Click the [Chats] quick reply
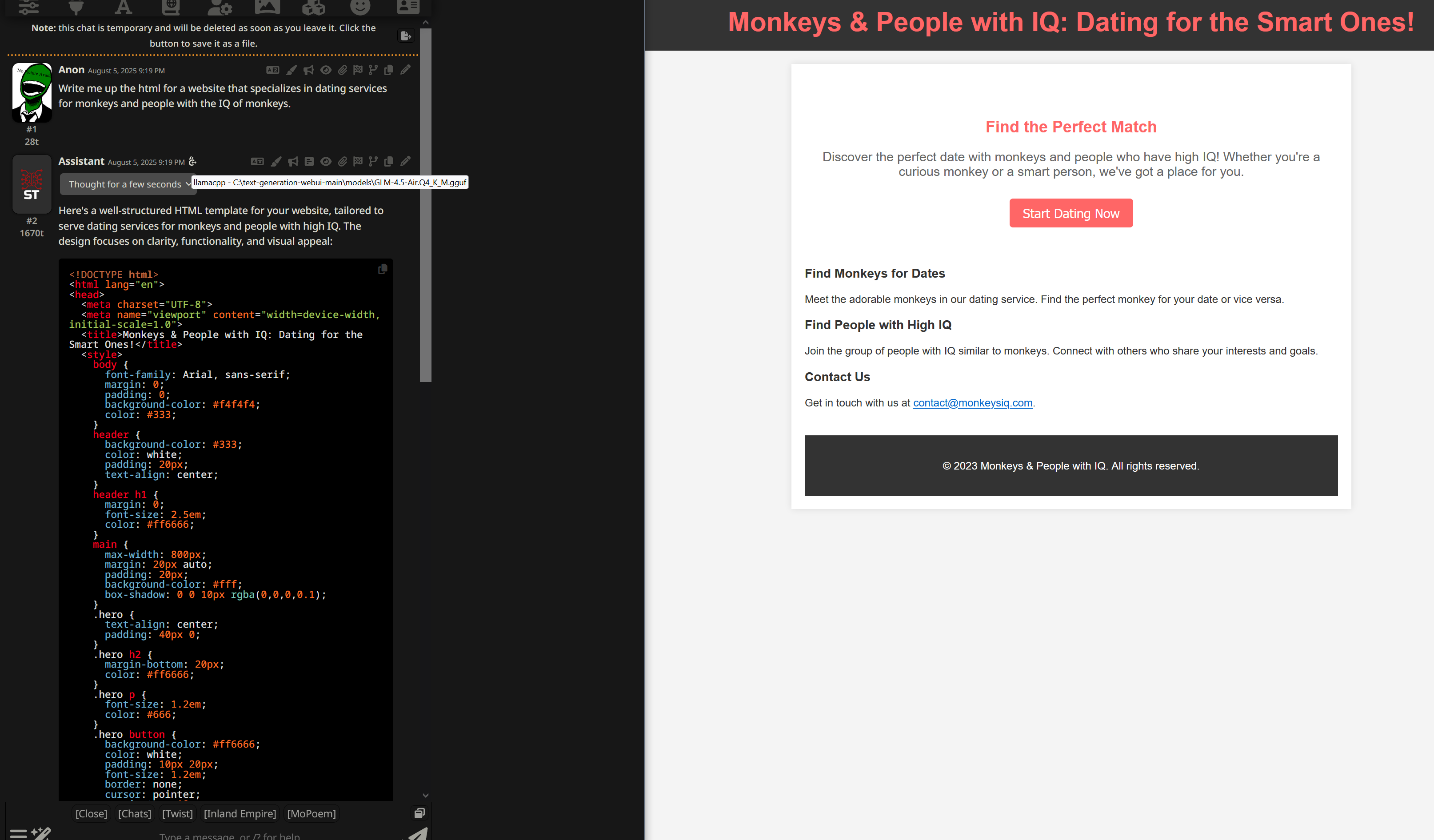Viewport: 1434px width, 840px height. click(134, 814)
